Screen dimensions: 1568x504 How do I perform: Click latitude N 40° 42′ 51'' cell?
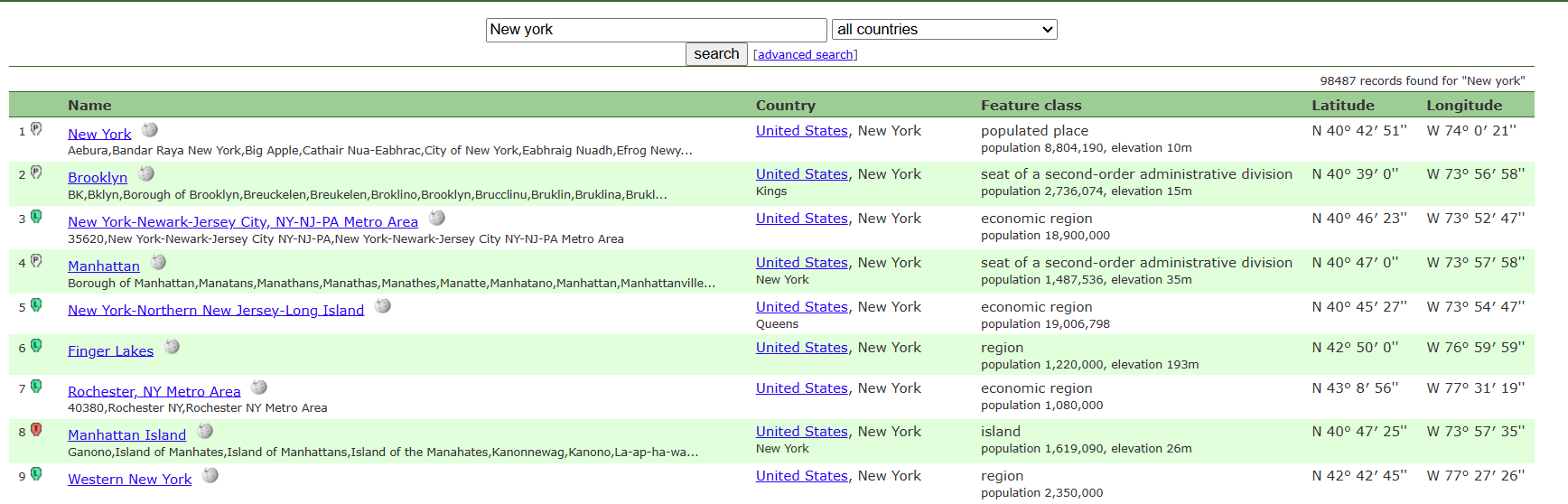(x=1359, y=131)
